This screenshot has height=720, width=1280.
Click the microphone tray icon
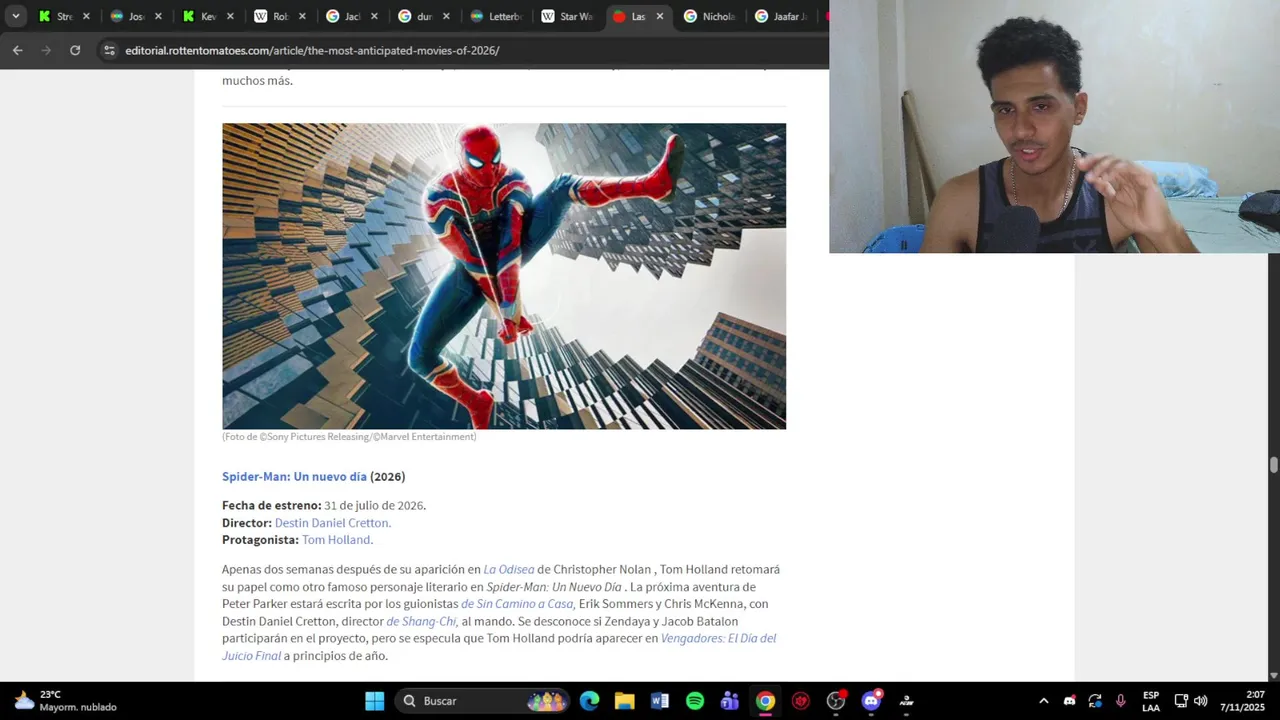pyautogui.click(x=1121, y=701)
